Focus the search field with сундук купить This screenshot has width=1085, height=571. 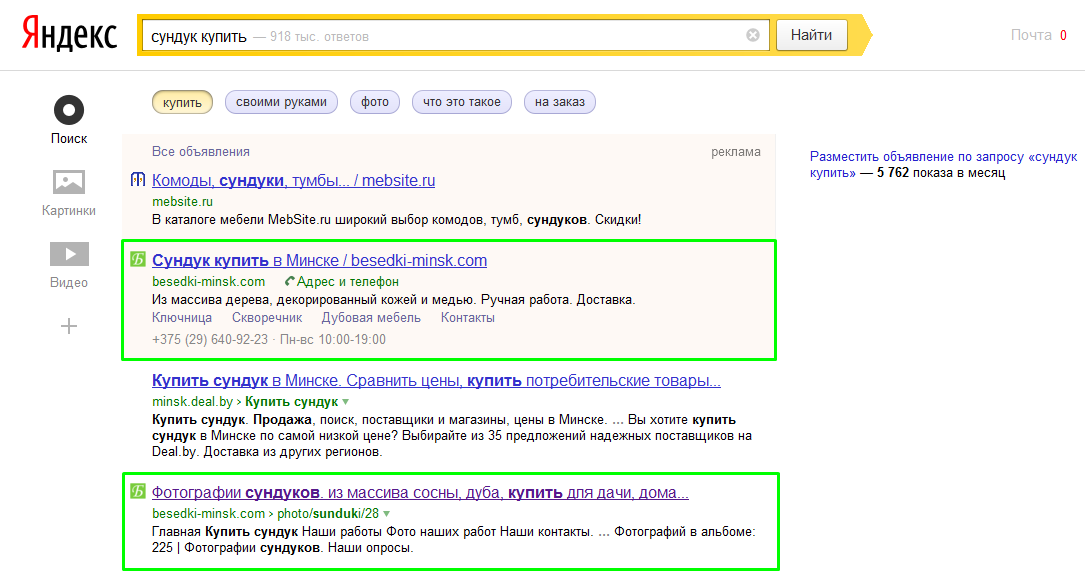[455, 35]
